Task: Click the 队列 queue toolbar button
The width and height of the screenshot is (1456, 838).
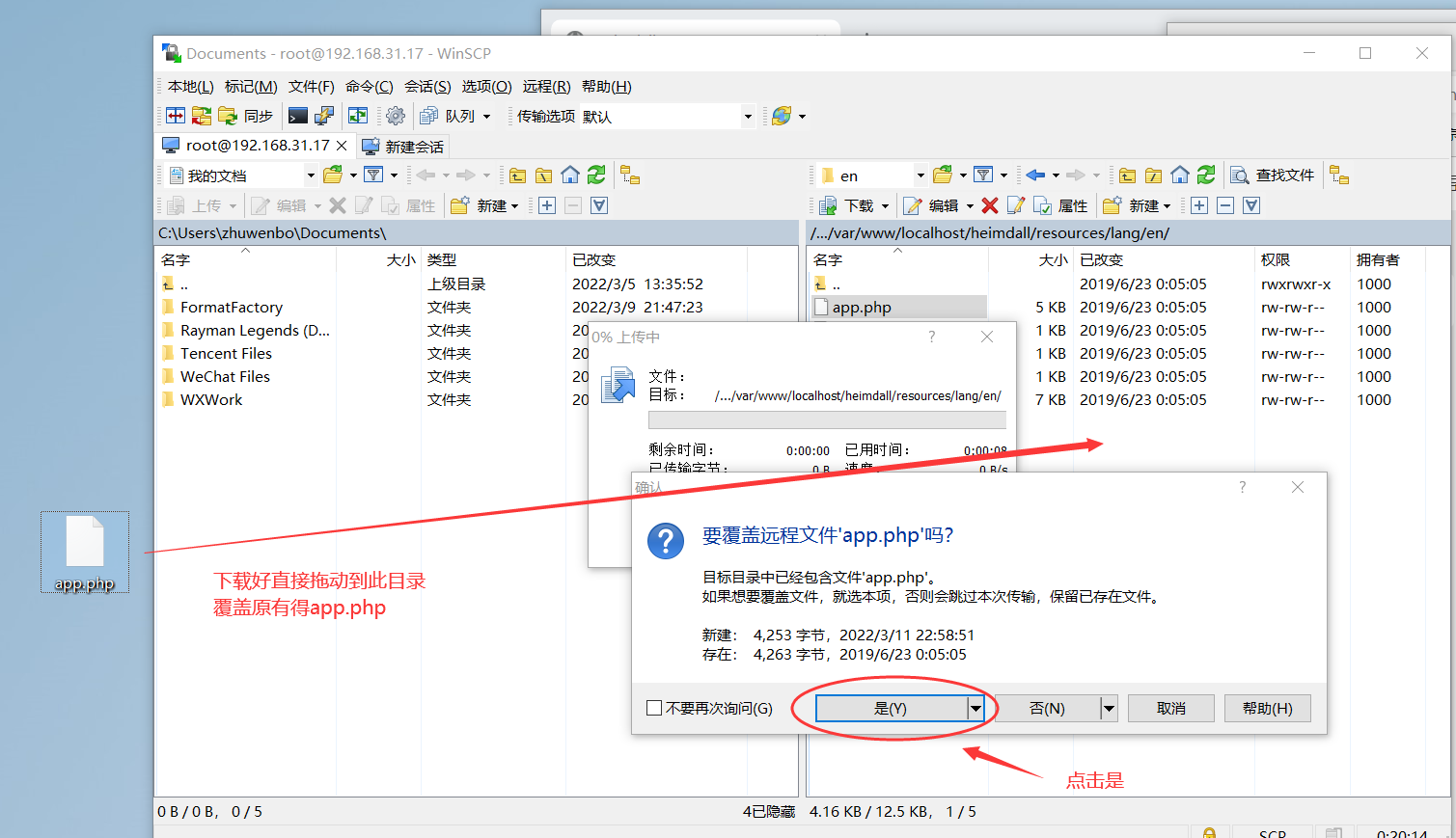Action: click(449, 116)
